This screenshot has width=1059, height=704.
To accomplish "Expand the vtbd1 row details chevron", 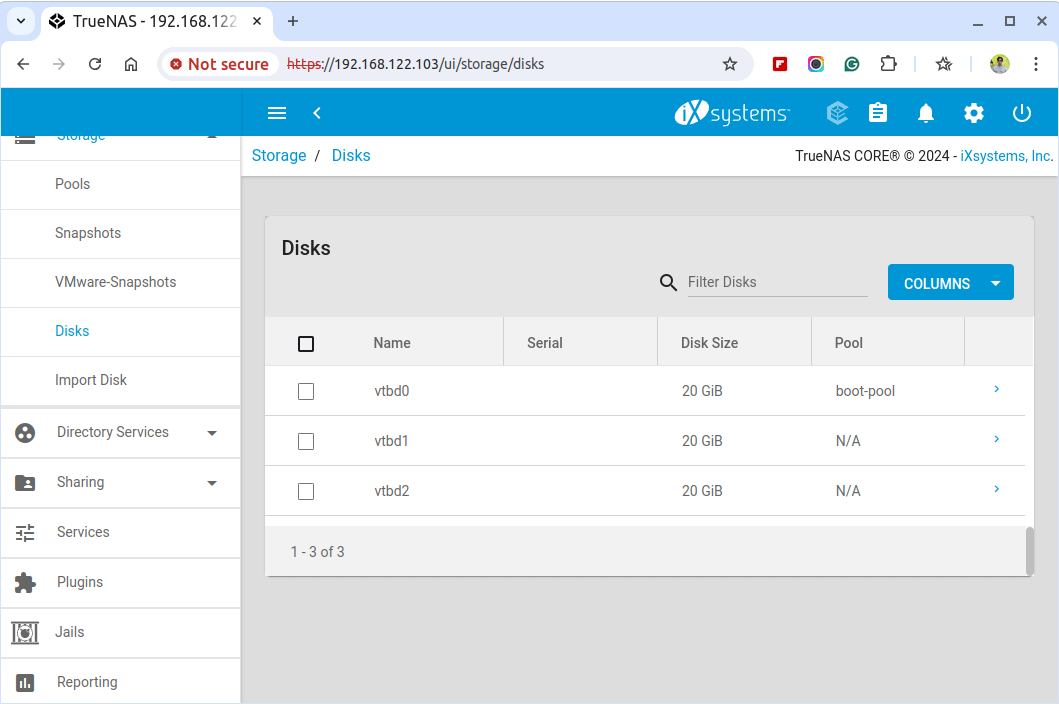I will [x=996, y=439].
